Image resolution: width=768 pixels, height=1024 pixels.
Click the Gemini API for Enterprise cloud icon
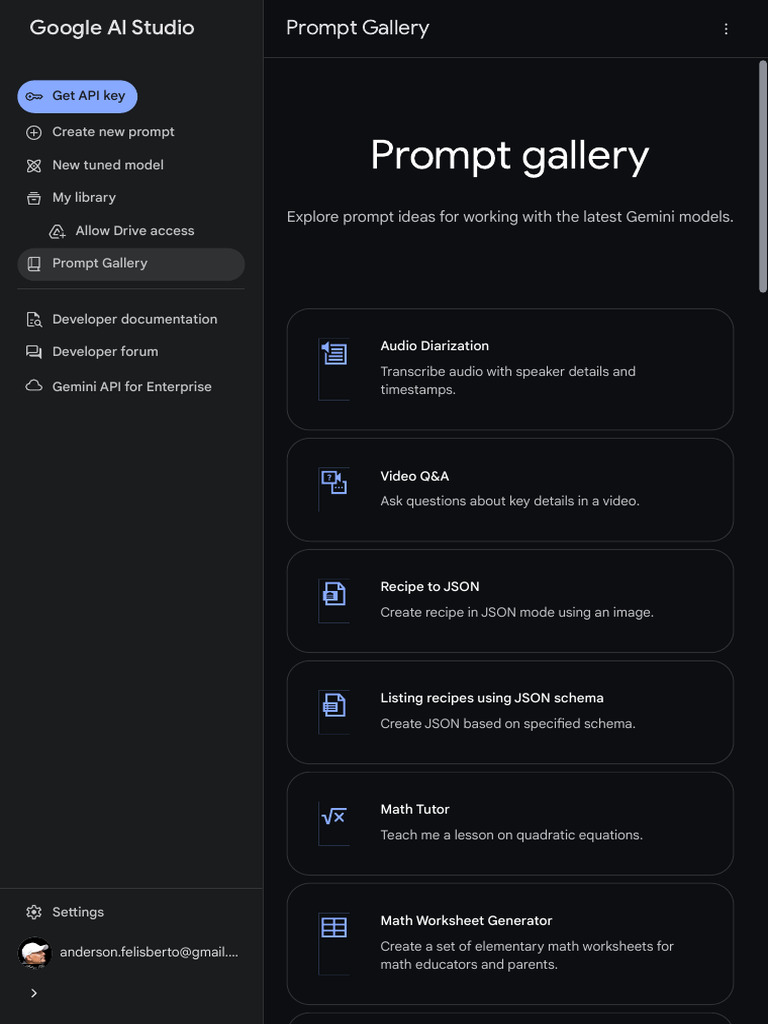tap(34, 386)
